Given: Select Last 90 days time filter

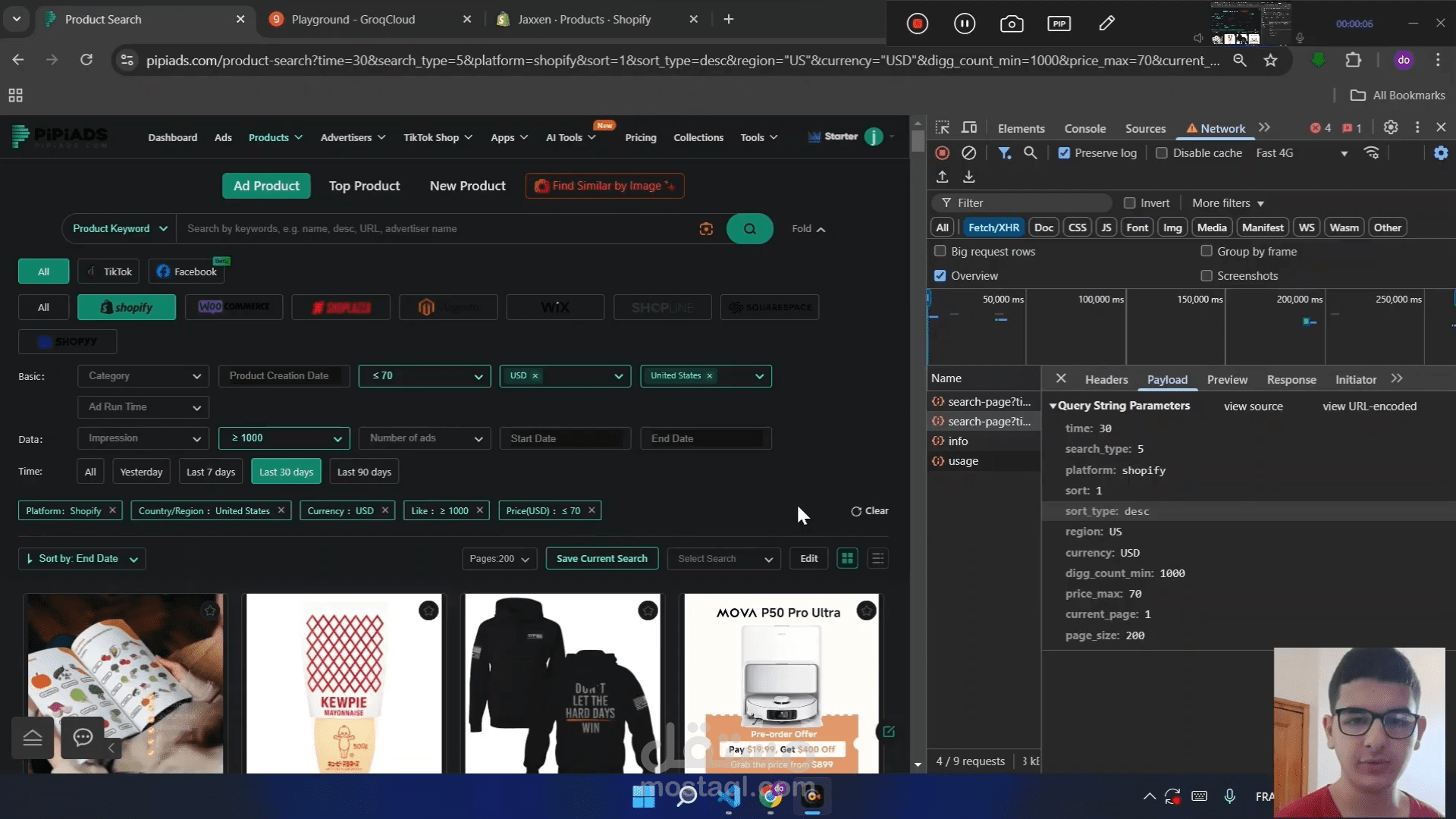Looking at the screenshot, I should [x=364, y=472].
